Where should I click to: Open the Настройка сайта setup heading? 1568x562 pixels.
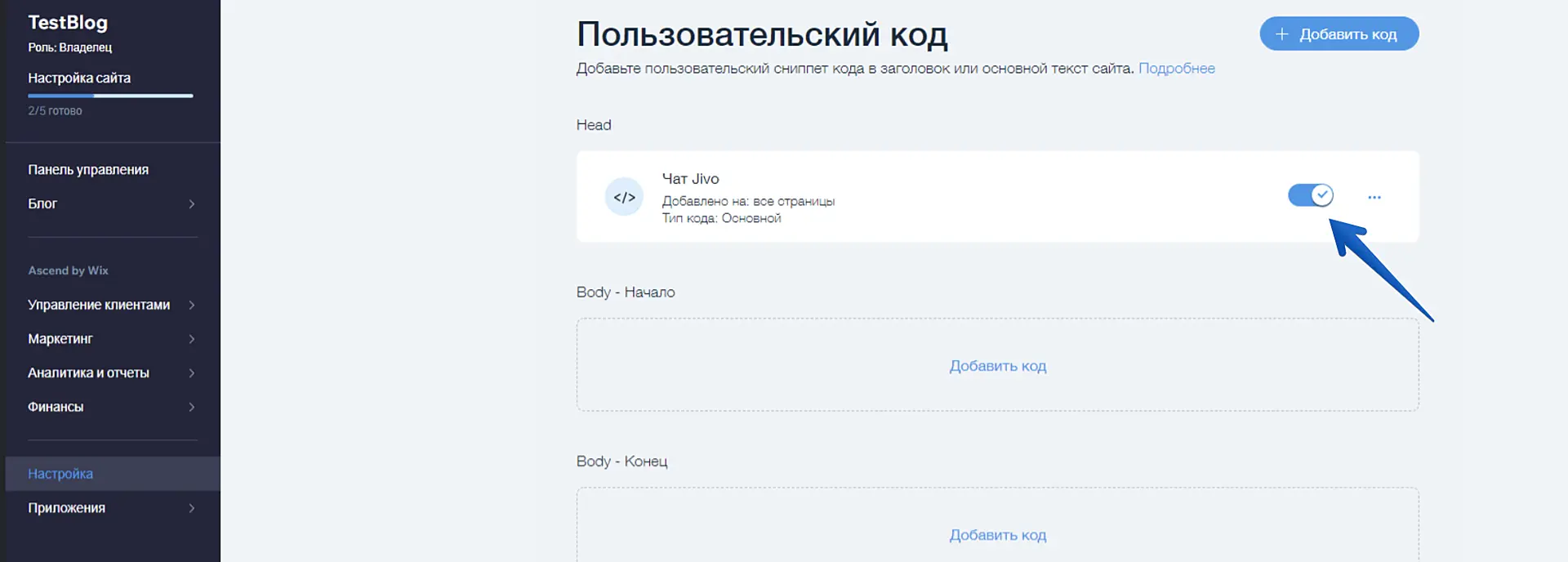click(79, 78)
